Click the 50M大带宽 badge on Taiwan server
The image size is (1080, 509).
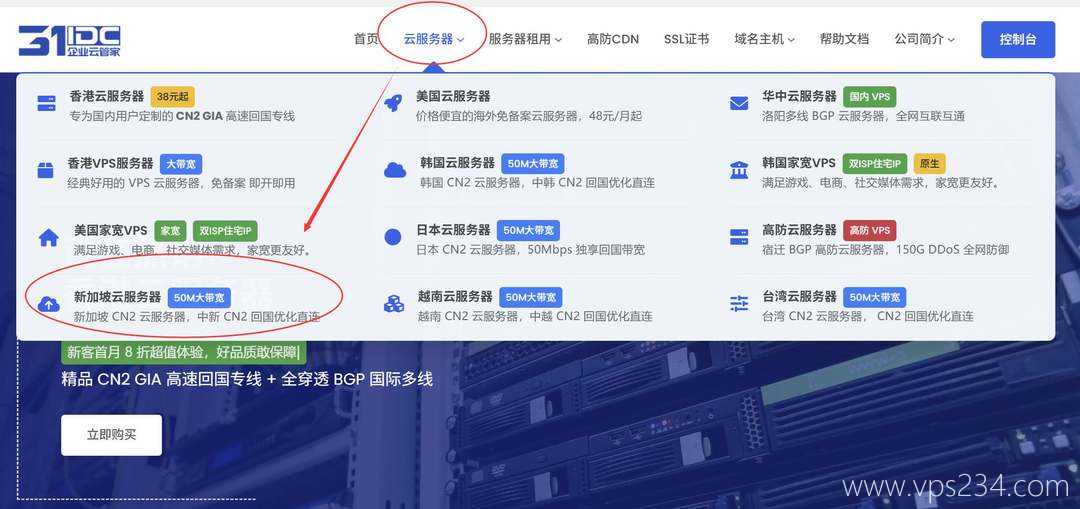(x=875, y=298)
